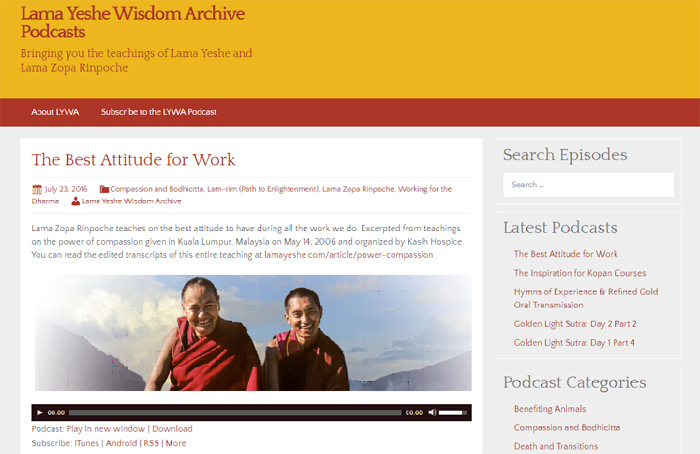Click the folder category icon

pyautogui.click(x=104, y=189)
